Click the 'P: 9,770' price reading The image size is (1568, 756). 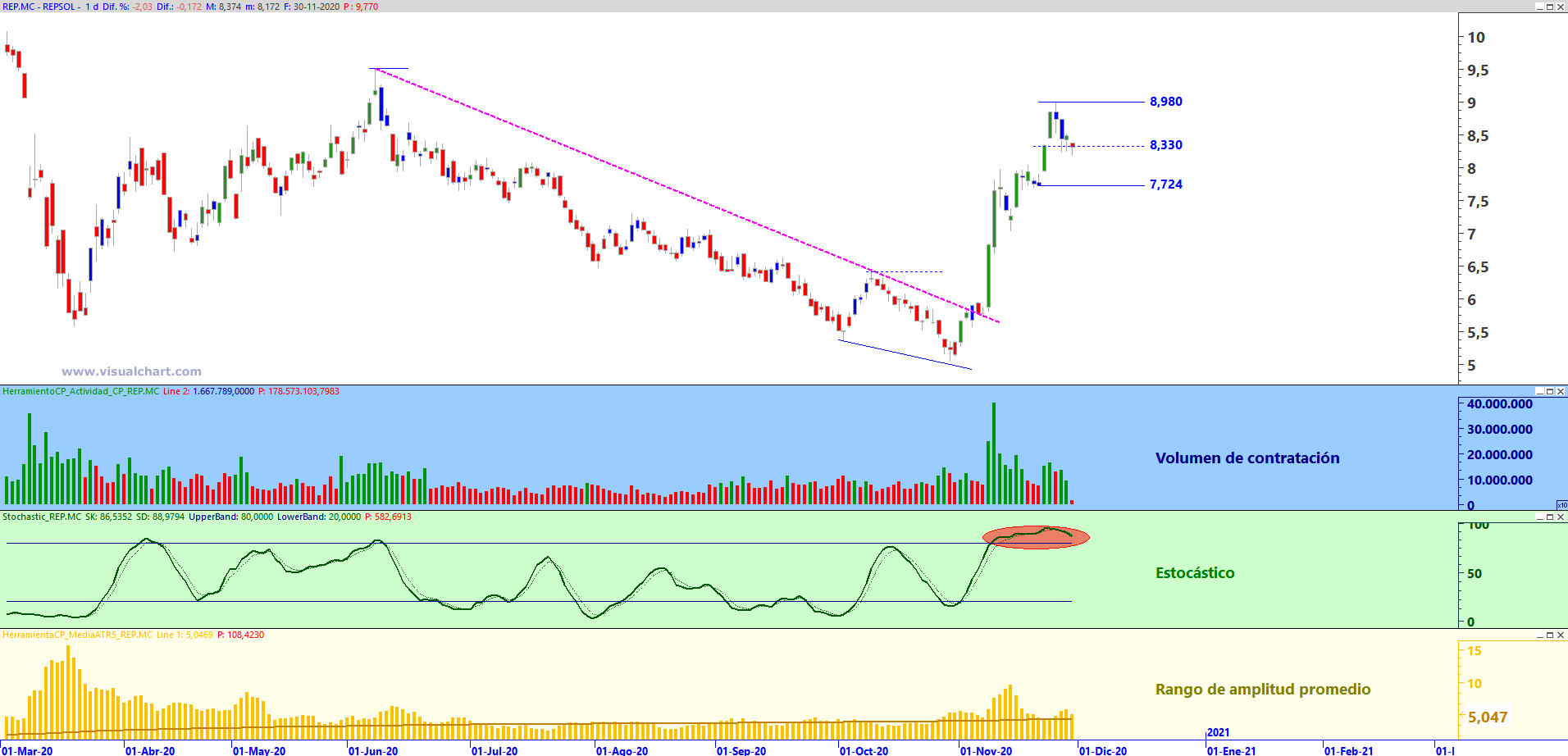coord(361,7)
